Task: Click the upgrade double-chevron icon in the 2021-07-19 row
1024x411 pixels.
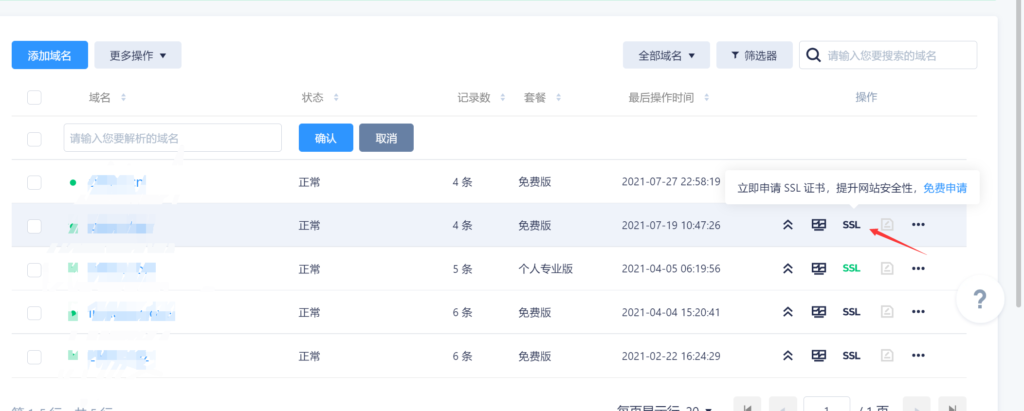Action: click(x=788, y=225)
